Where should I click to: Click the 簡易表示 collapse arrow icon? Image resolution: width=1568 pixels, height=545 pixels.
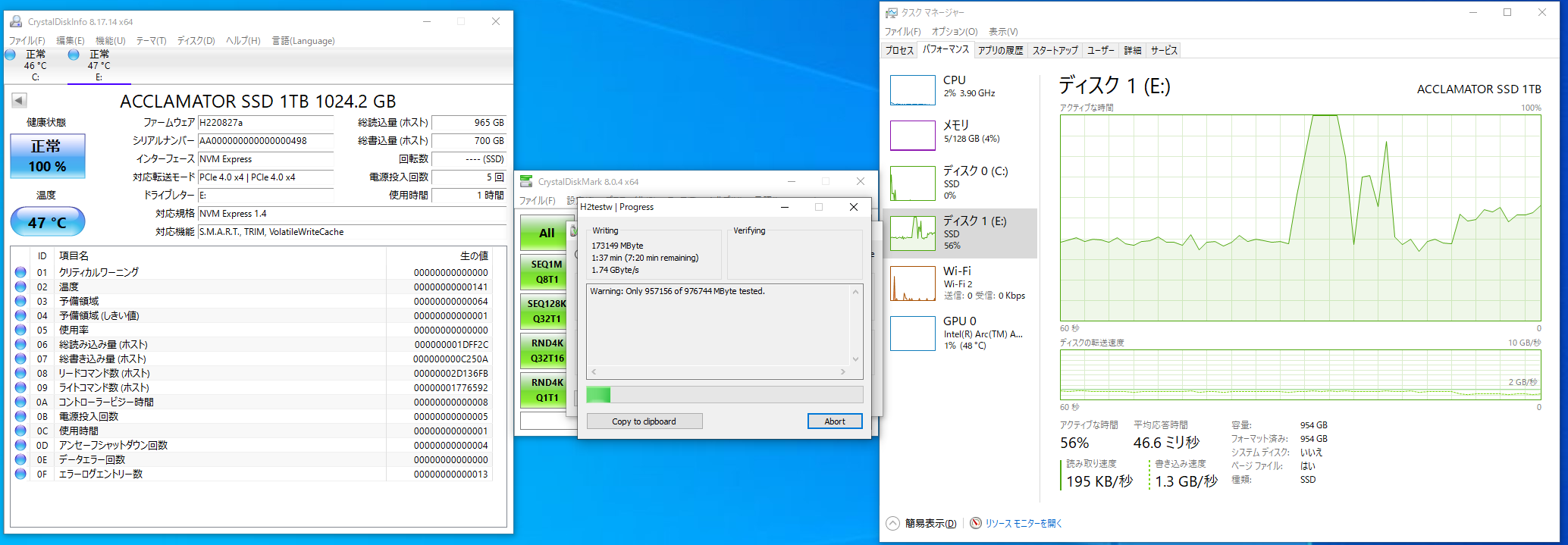click(893, 523)
